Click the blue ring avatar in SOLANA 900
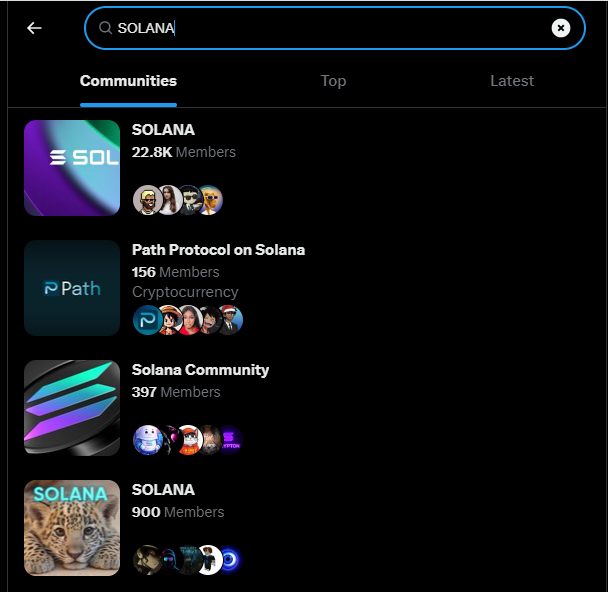 230,559
